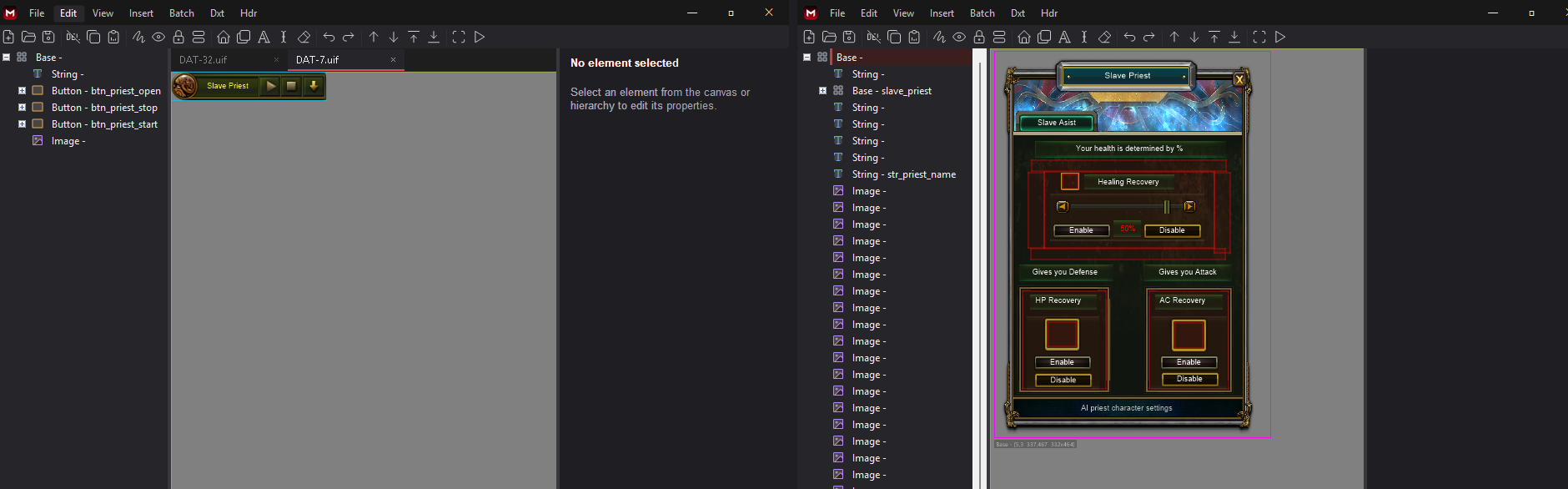The height and width of the screenshot is (489, 1568).
Task: Expand the Base - slave_priest tree node
Action: click(822, 91)
